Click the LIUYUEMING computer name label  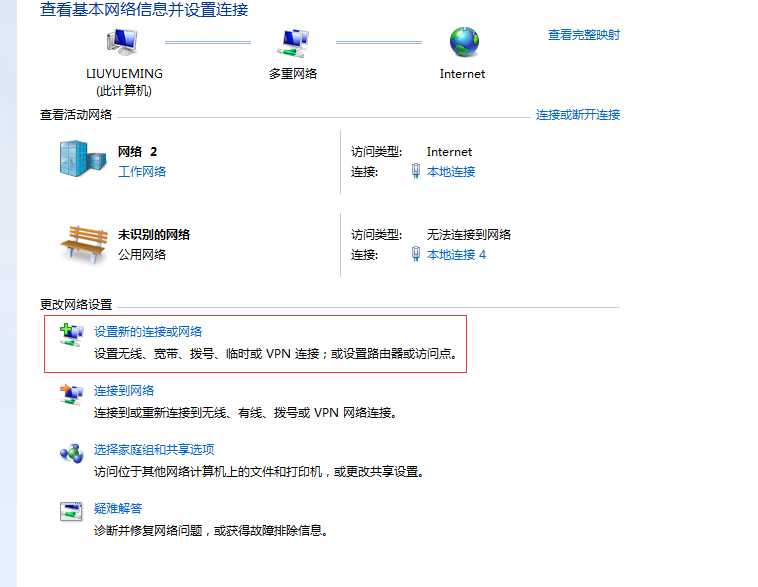tap(124, 73)
